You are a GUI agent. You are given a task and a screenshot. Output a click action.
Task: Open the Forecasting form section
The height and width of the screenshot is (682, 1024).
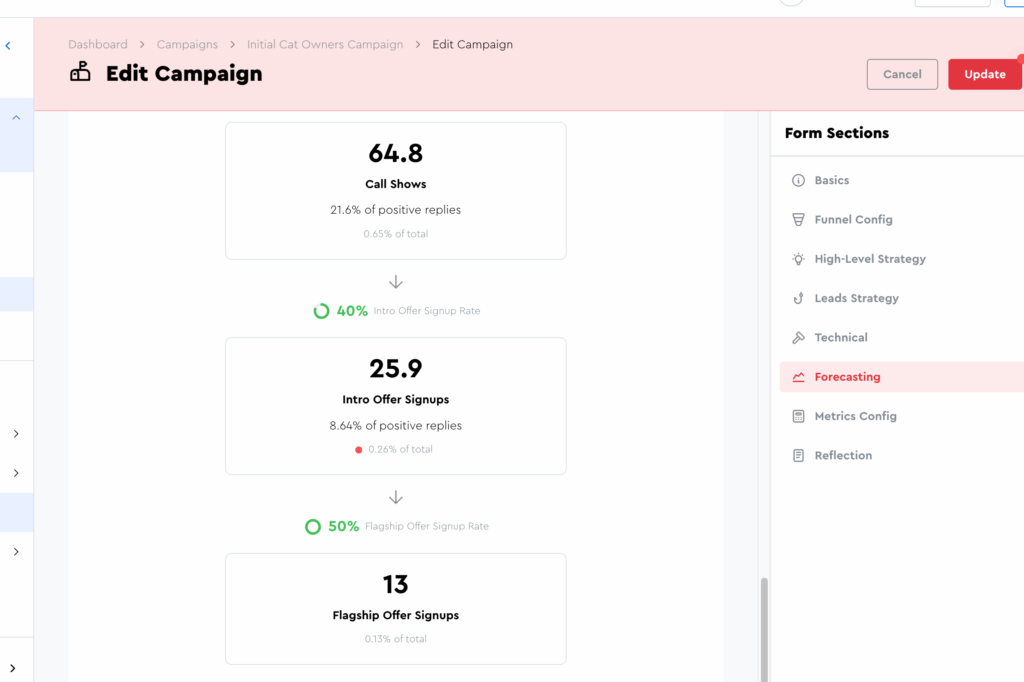click(x=847, y=377)
